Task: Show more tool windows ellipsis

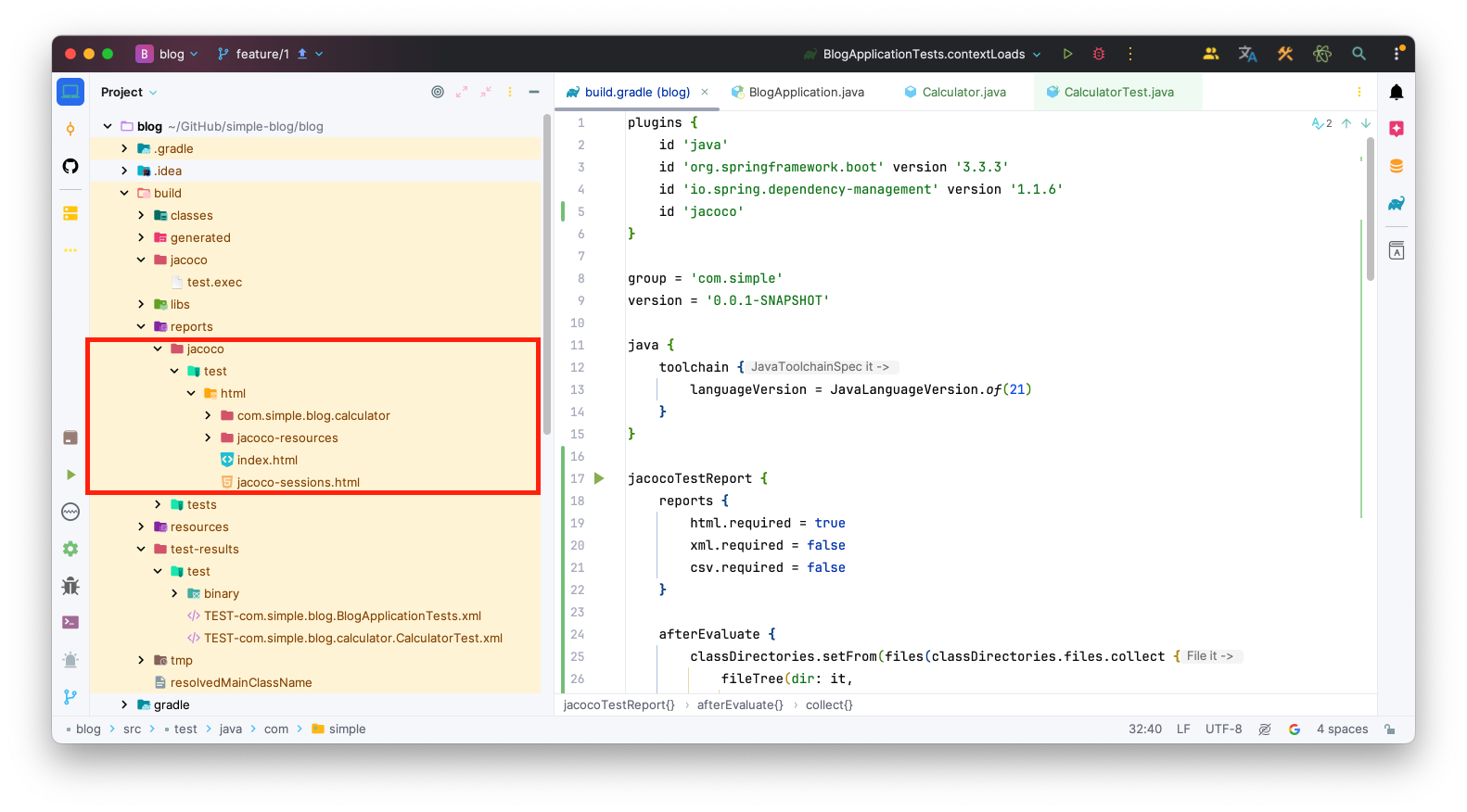Action: (70, 250)
